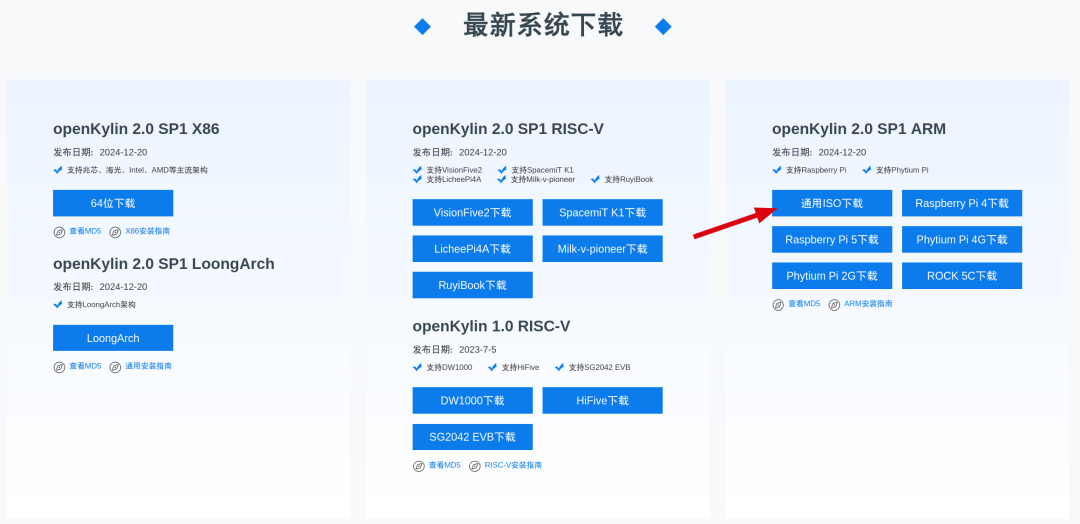Click checkmark next to 支持Raspberry Pi
The width and height of the screenshot is (1080, 524).
[x=777, y=169]
